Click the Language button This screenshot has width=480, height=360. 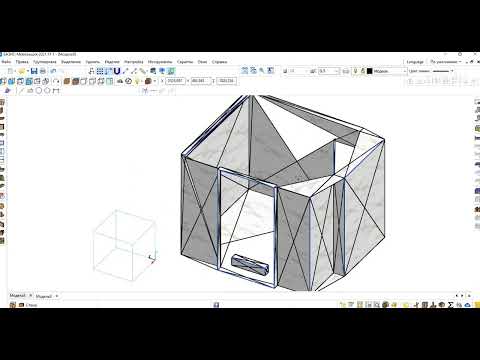coord(415,62)
